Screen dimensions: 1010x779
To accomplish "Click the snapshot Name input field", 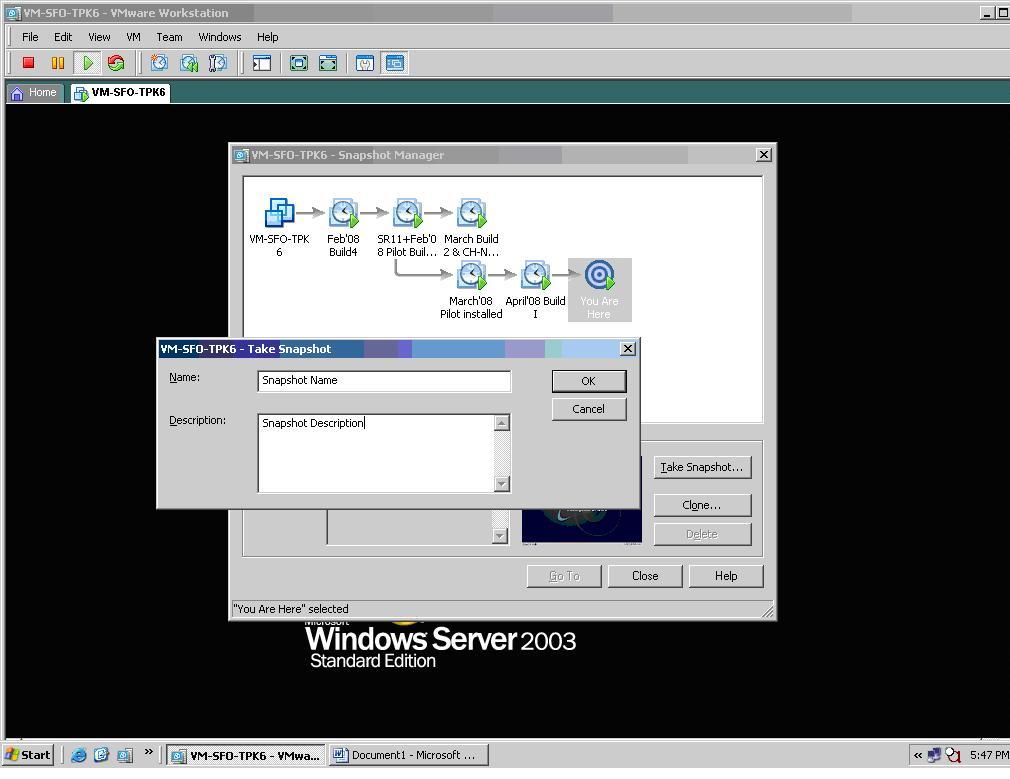I will [x=384, y=381].
